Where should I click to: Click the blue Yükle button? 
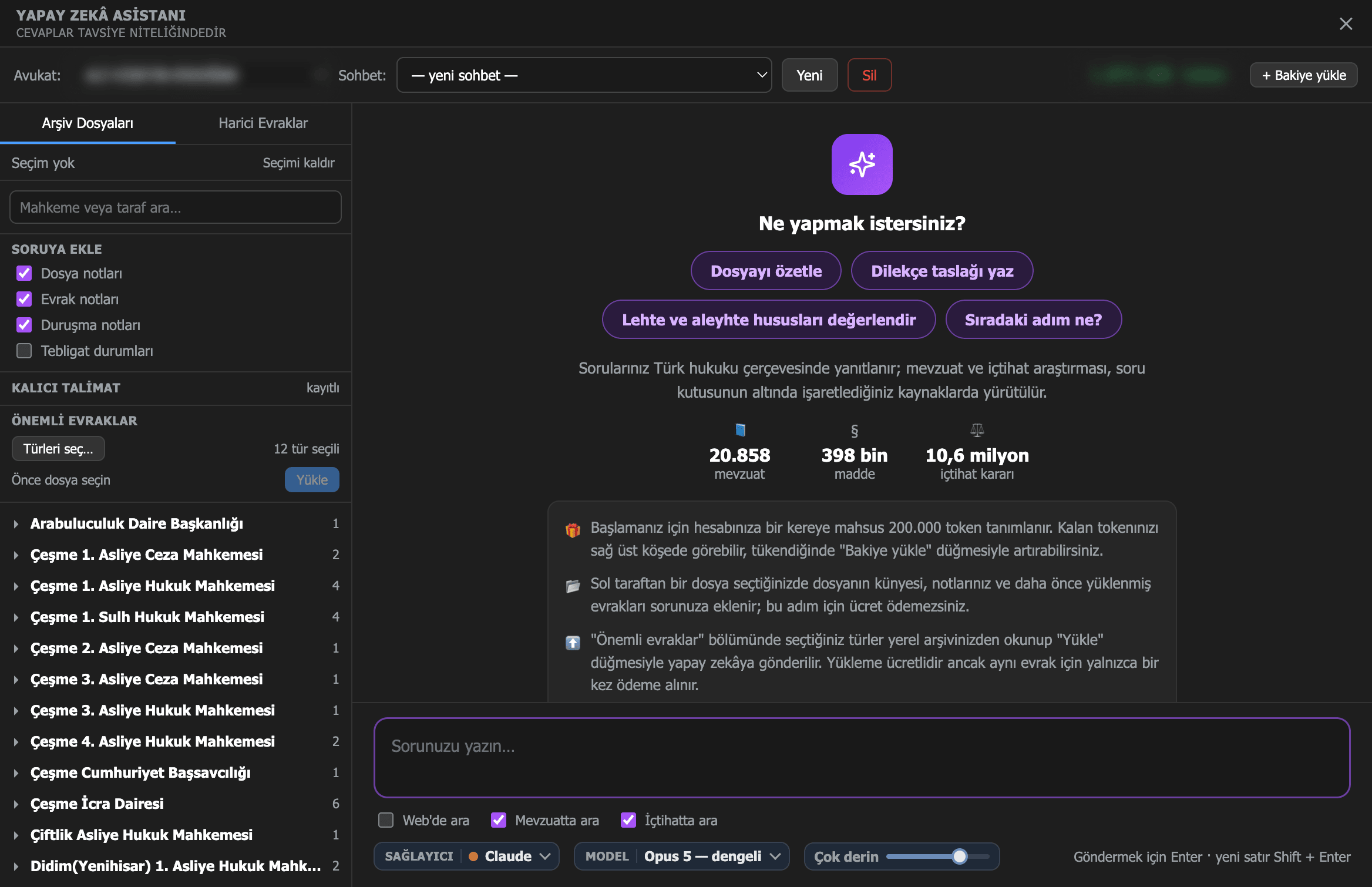(x=312, y=480)
